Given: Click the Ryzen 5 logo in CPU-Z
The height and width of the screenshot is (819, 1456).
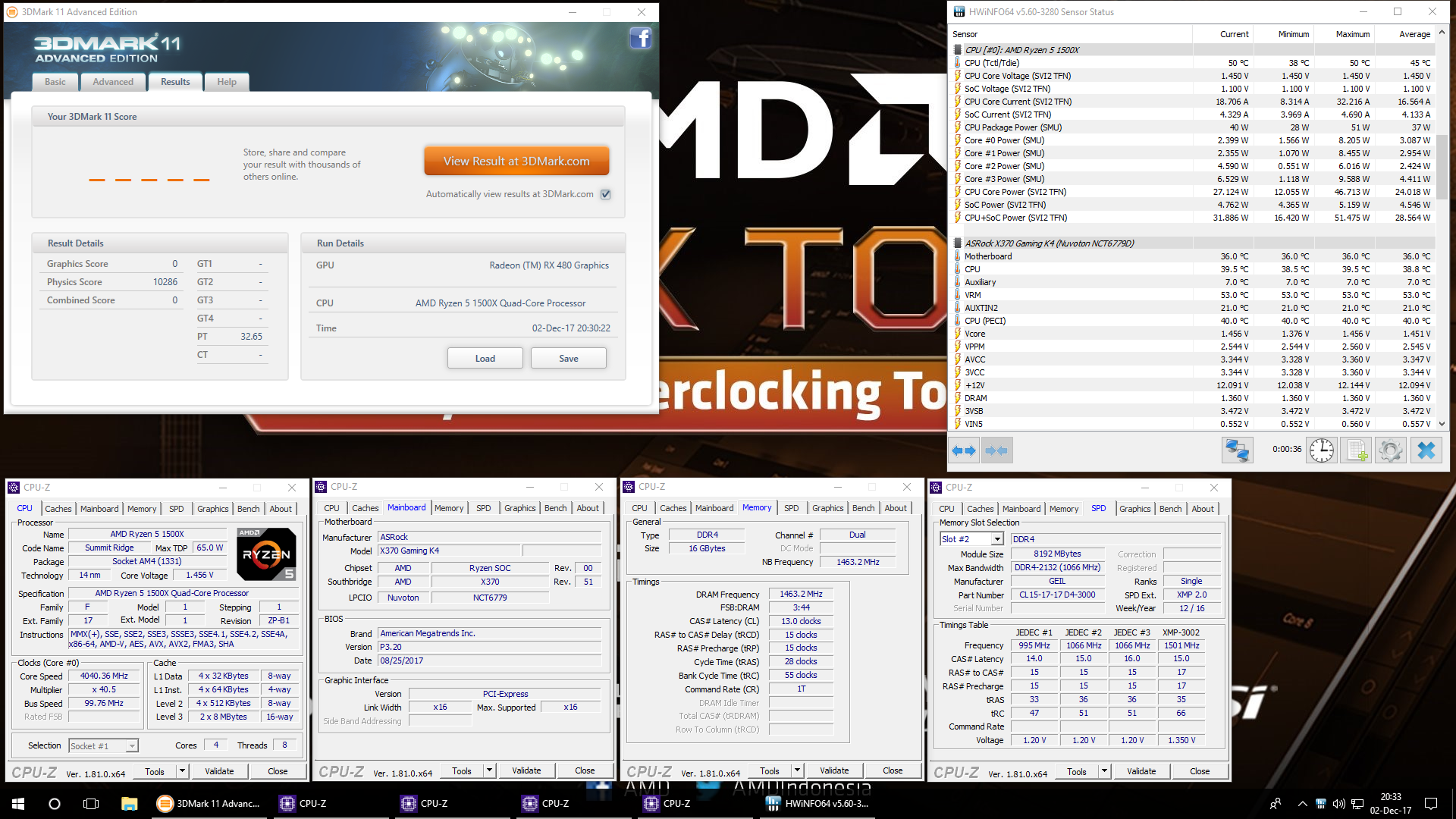Looking at the screenshot, I should tap(266, 554).
